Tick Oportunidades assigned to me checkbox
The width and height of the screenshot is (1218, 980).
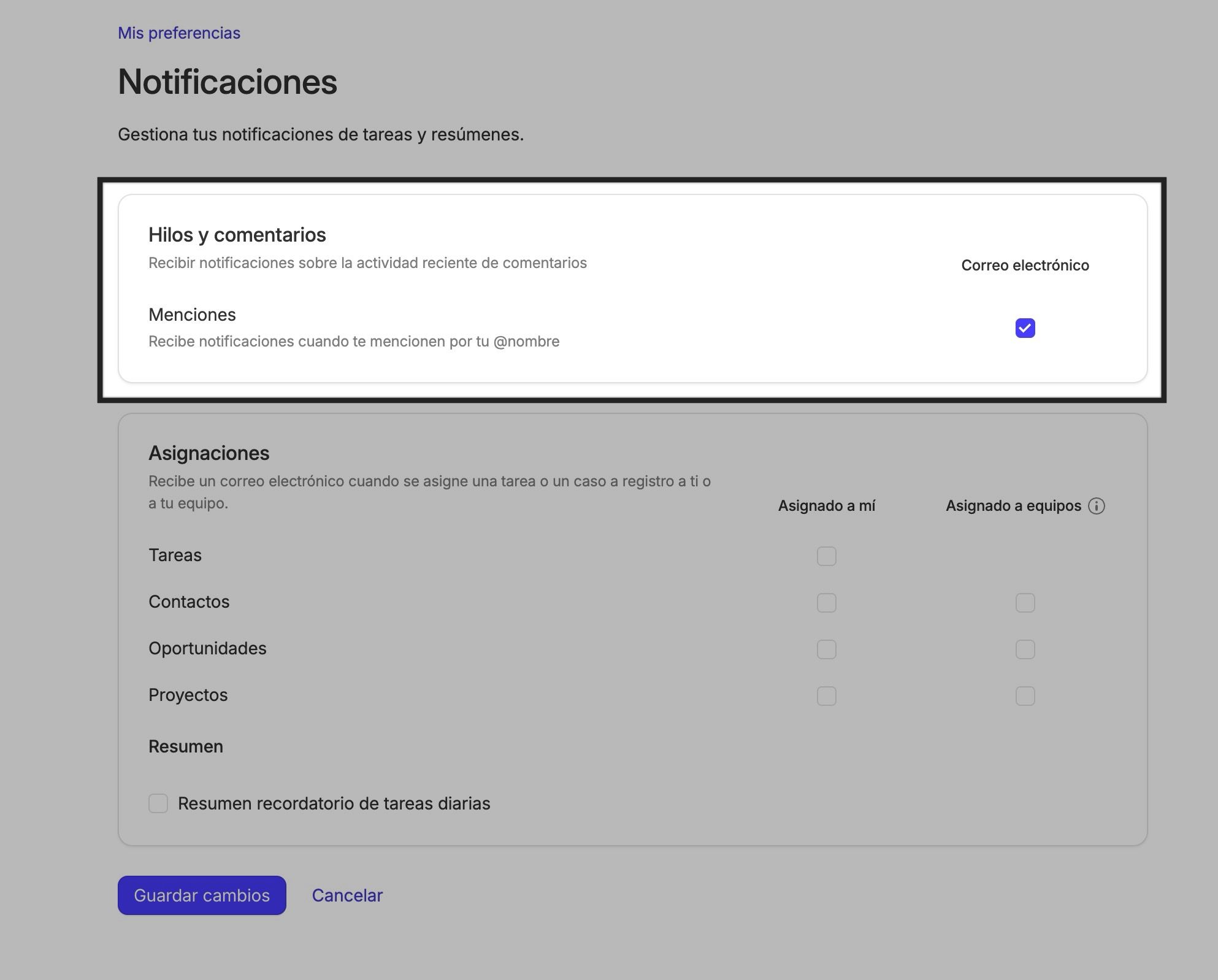point(826,649)
